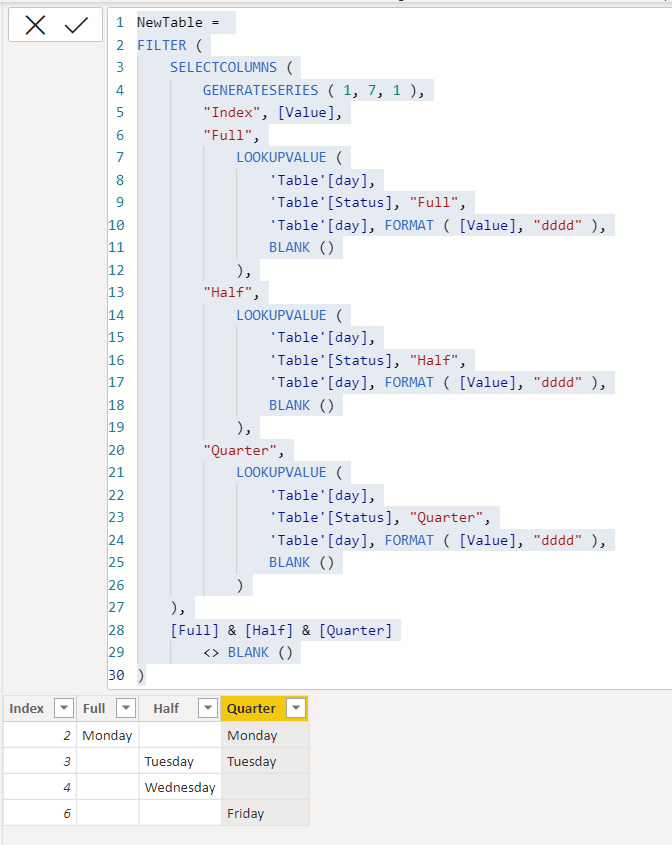Click the Index cell with value 4
This screenshot has width=672, height=845.
tap(40, 787)
